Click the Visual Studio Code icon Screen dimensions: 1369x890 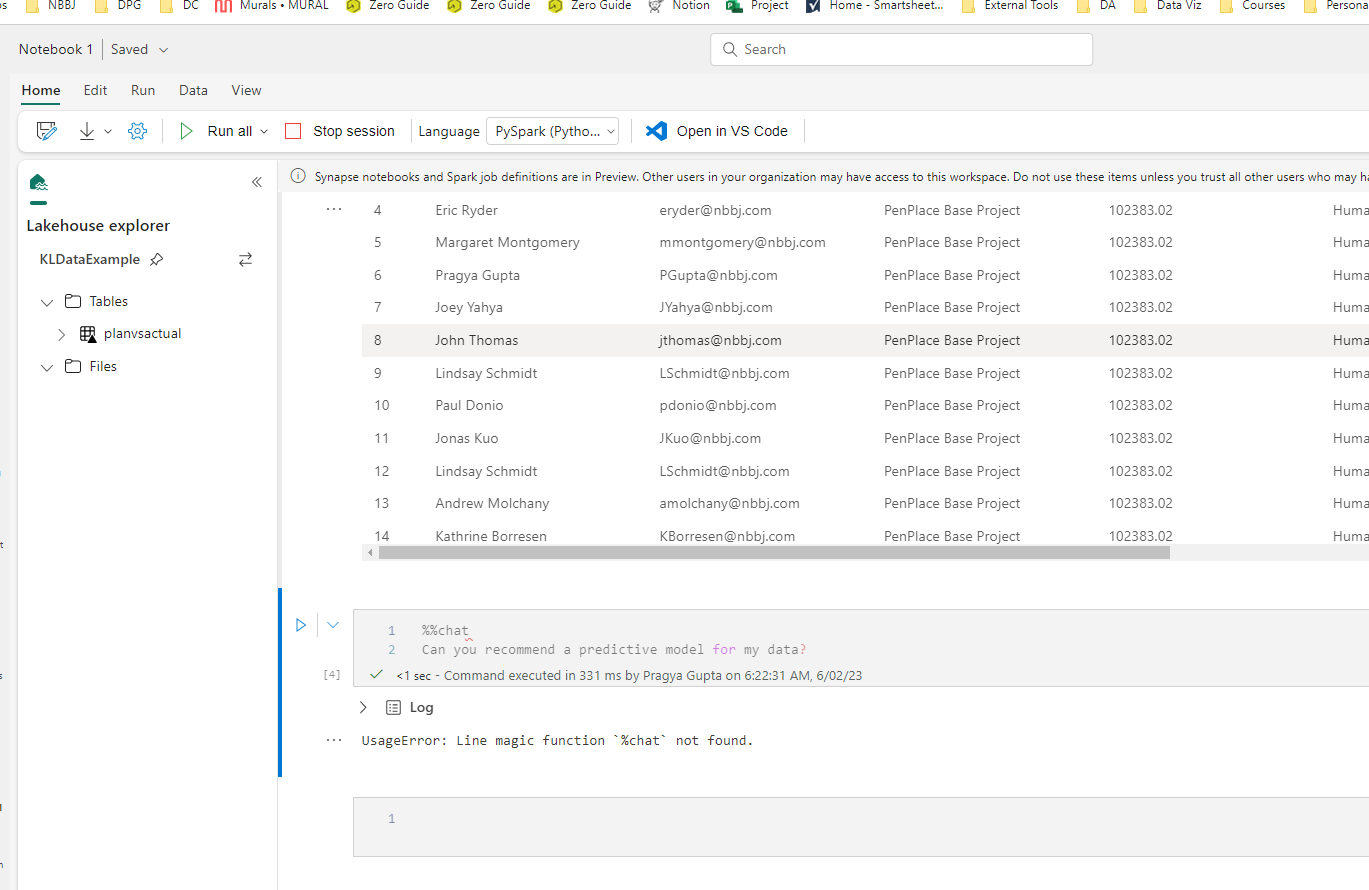click(656, 131)
